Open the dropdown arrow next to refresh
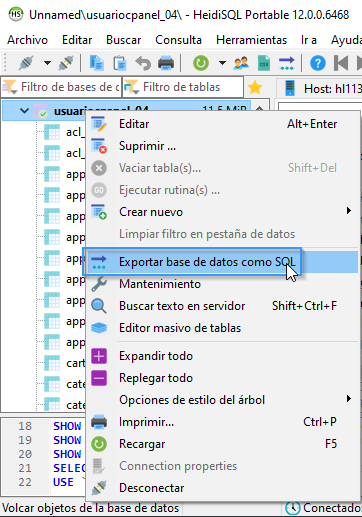 point(222,63)
